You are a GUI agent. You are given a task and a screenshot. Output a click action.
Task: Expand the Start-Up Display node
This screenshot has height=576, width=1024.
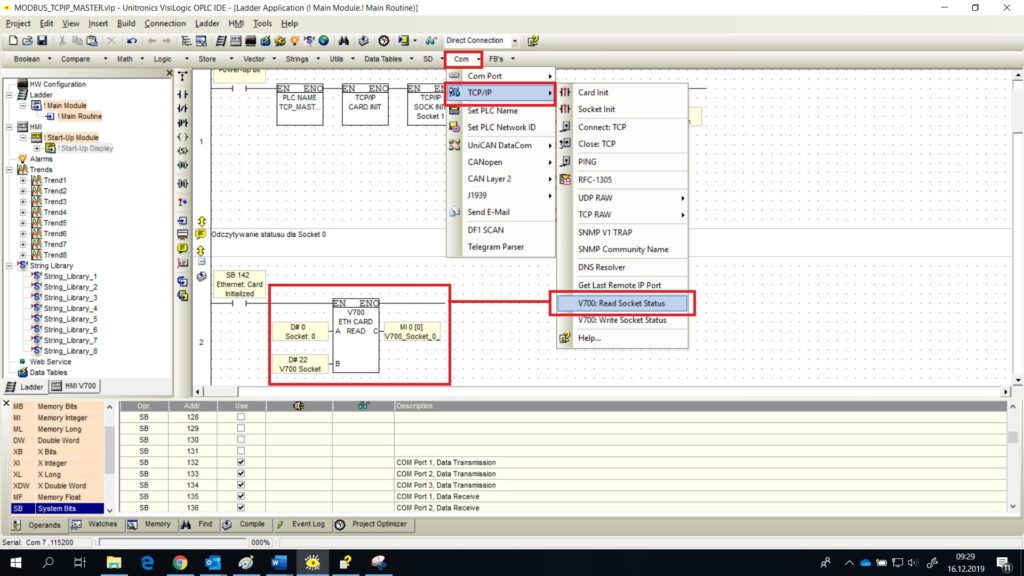pyautogui.click(x=37, y=148)
